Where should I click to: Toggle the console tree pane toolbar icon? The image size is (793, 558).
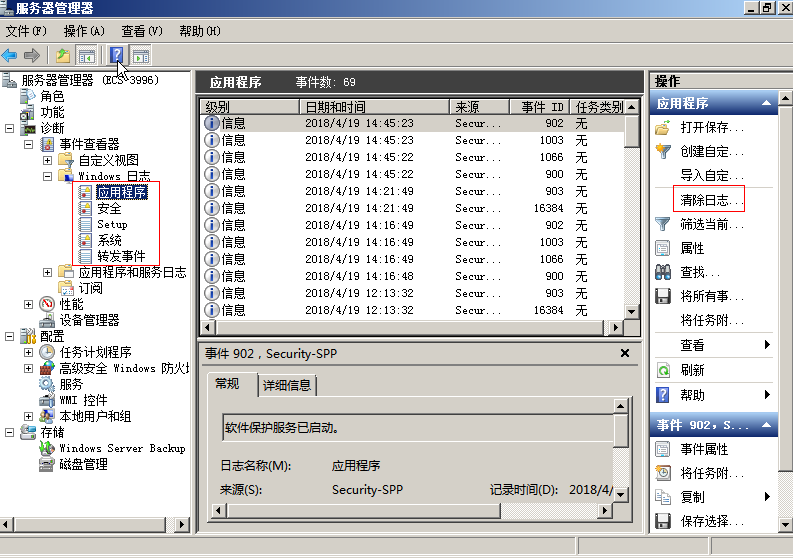86,55
